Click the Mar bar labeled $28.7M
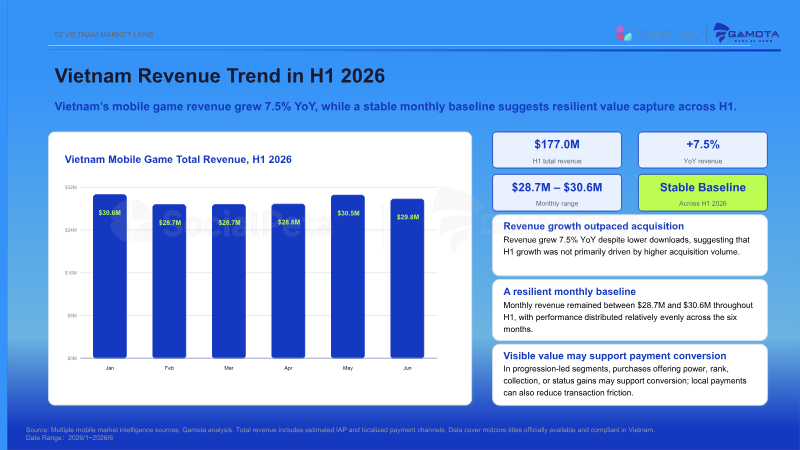Viewport: 800px width, 450px height. (x=229, y=281)
